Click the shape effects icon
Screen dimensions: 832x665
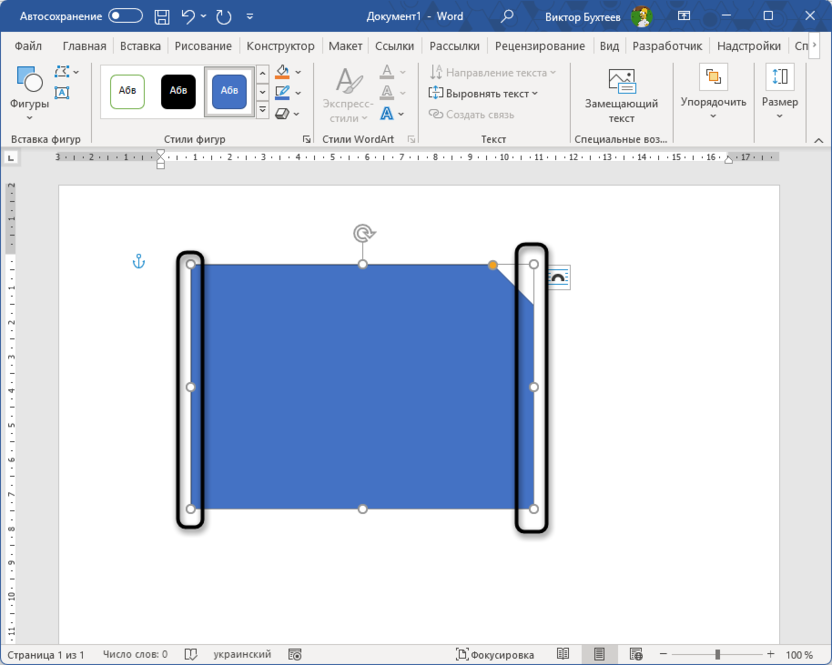(282, 114)
